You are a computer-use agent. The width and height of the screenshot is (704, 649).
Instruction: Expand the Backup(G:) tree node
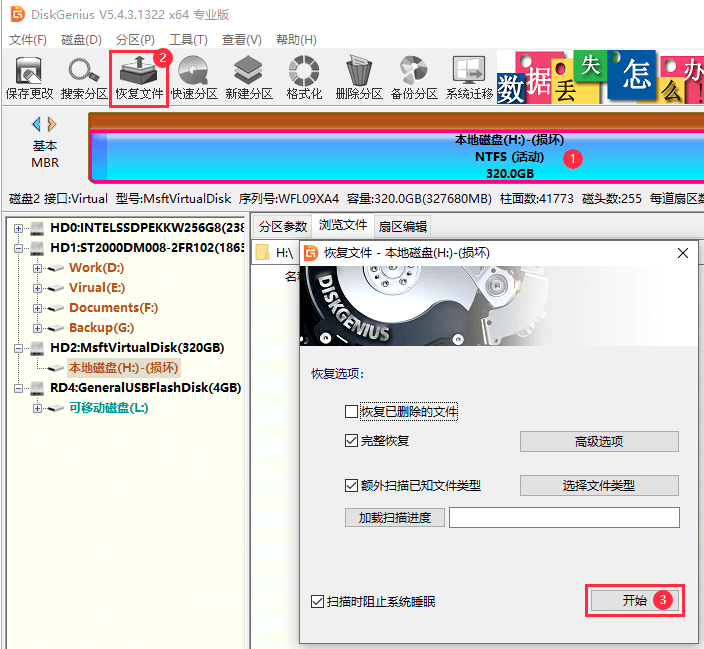pos(37,328)
